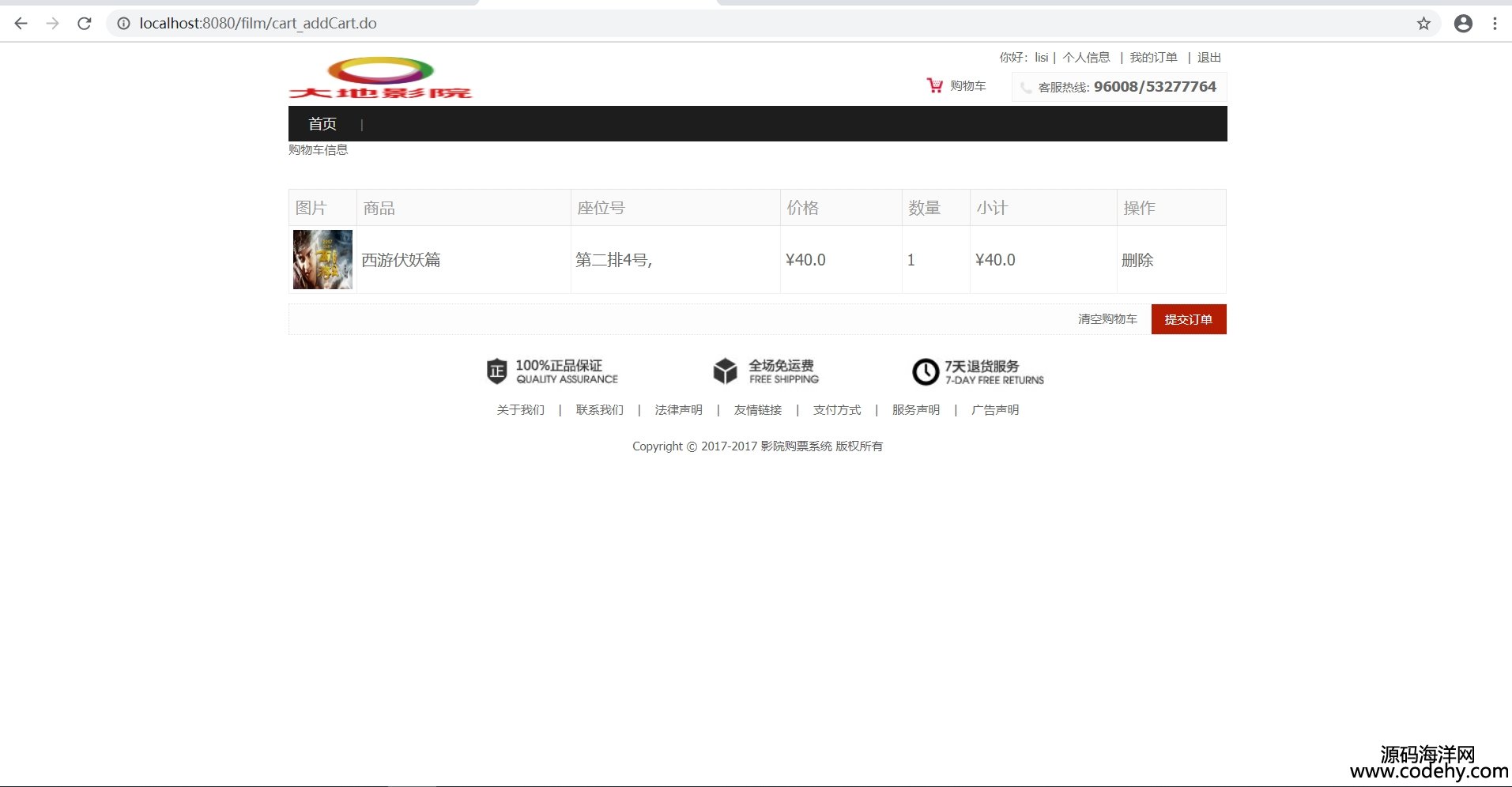1512x787 pixels.
Task: Click the URL address bar field
Action: coord(711,24)
